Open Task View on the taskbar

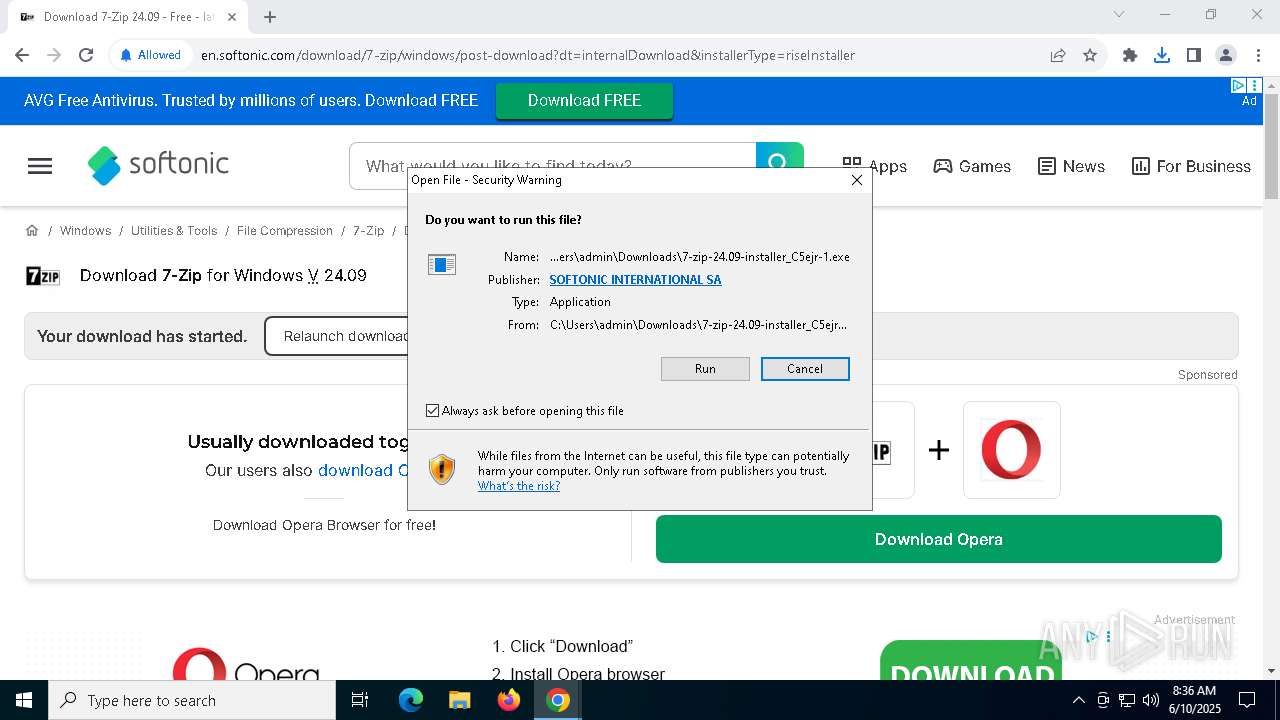click(360, 700)
